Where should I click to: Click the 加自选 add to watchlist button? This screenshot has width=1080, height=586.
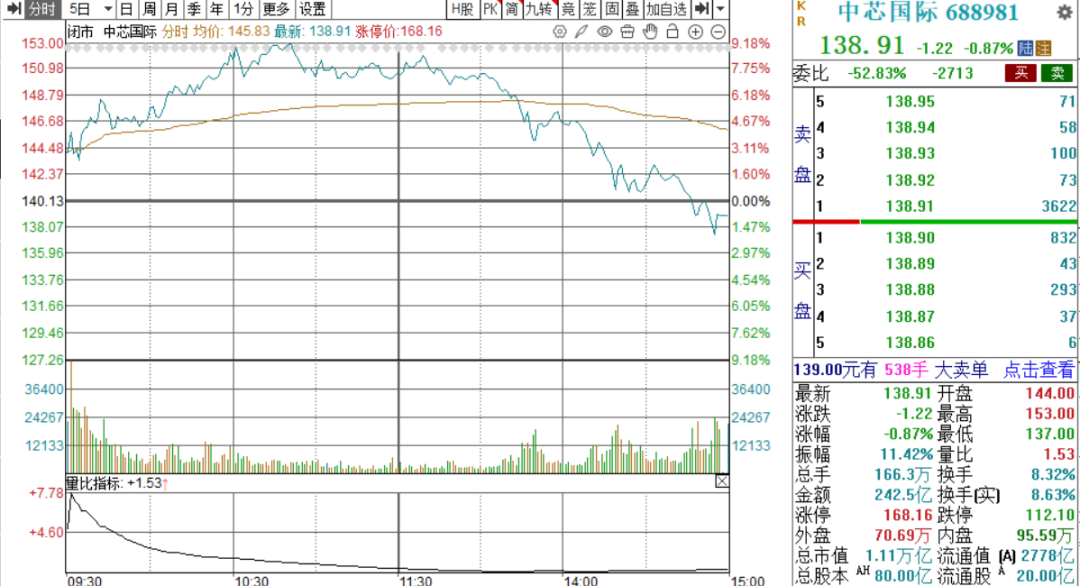coord(666,9)
